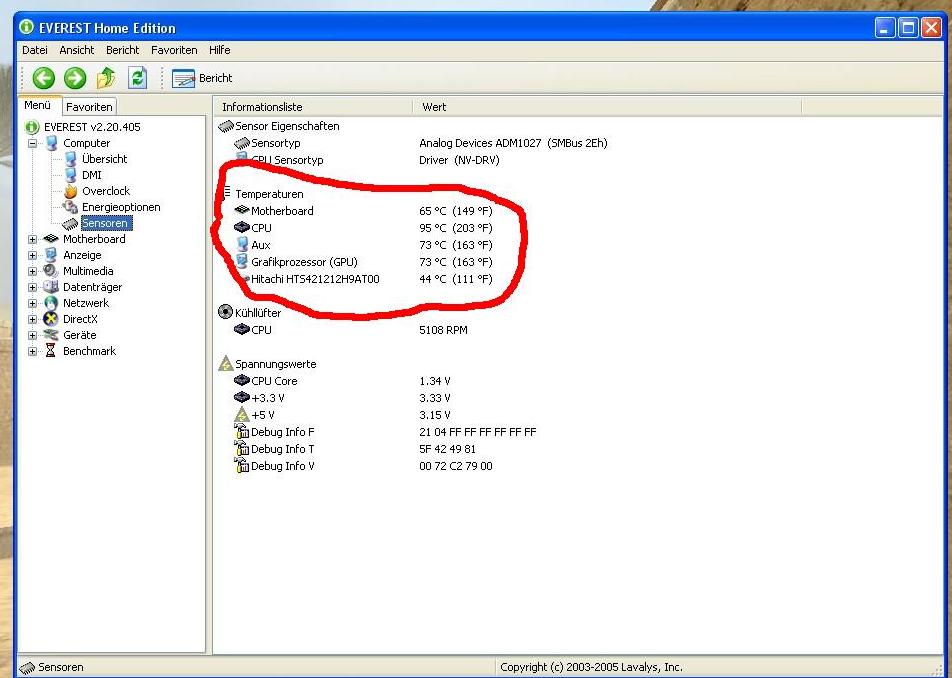Click the +5 V warning icon
The image size is (952, 678).
point(242,415)
